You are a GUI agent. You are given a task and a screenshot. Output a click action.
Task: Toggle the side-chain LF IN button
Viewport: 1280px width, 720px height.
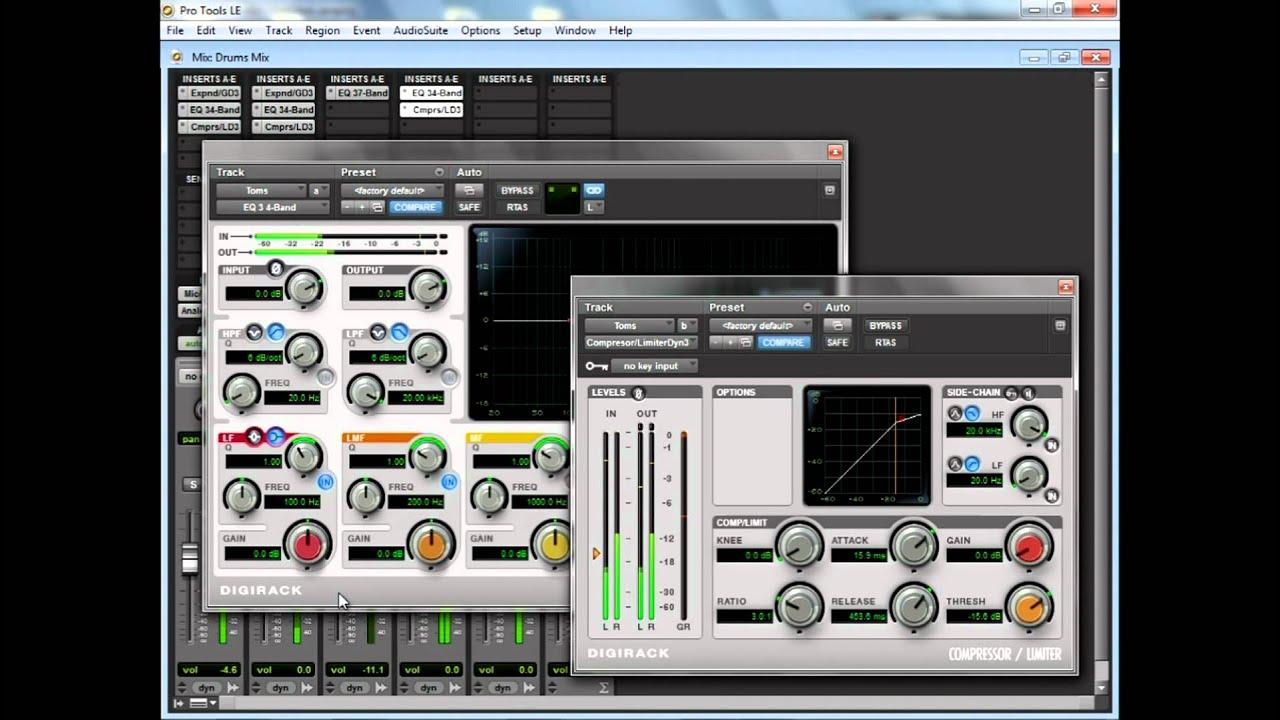pos(1052,495)
